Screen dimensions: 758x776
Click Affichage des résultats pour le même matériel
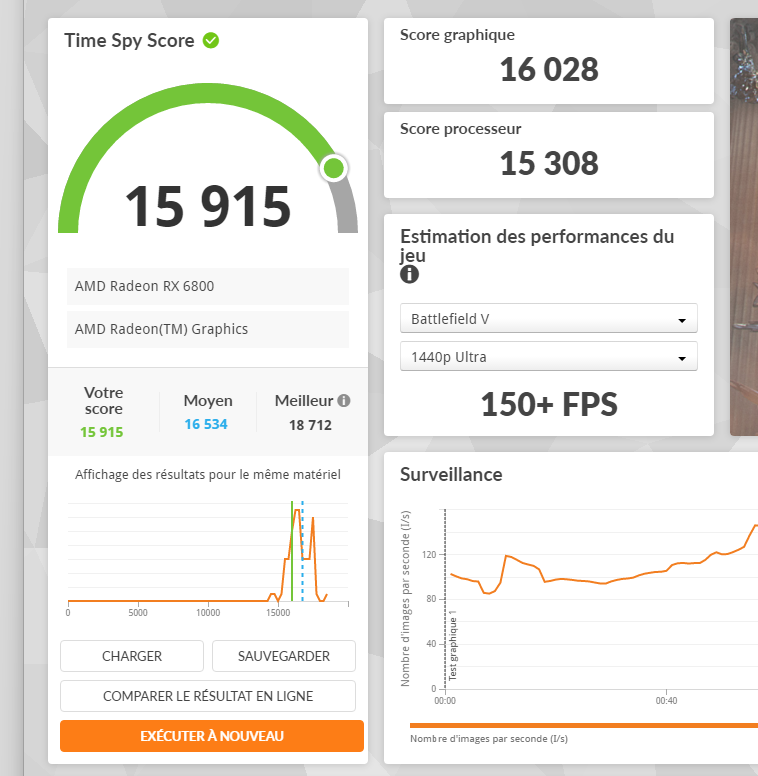tap(208, 475)
